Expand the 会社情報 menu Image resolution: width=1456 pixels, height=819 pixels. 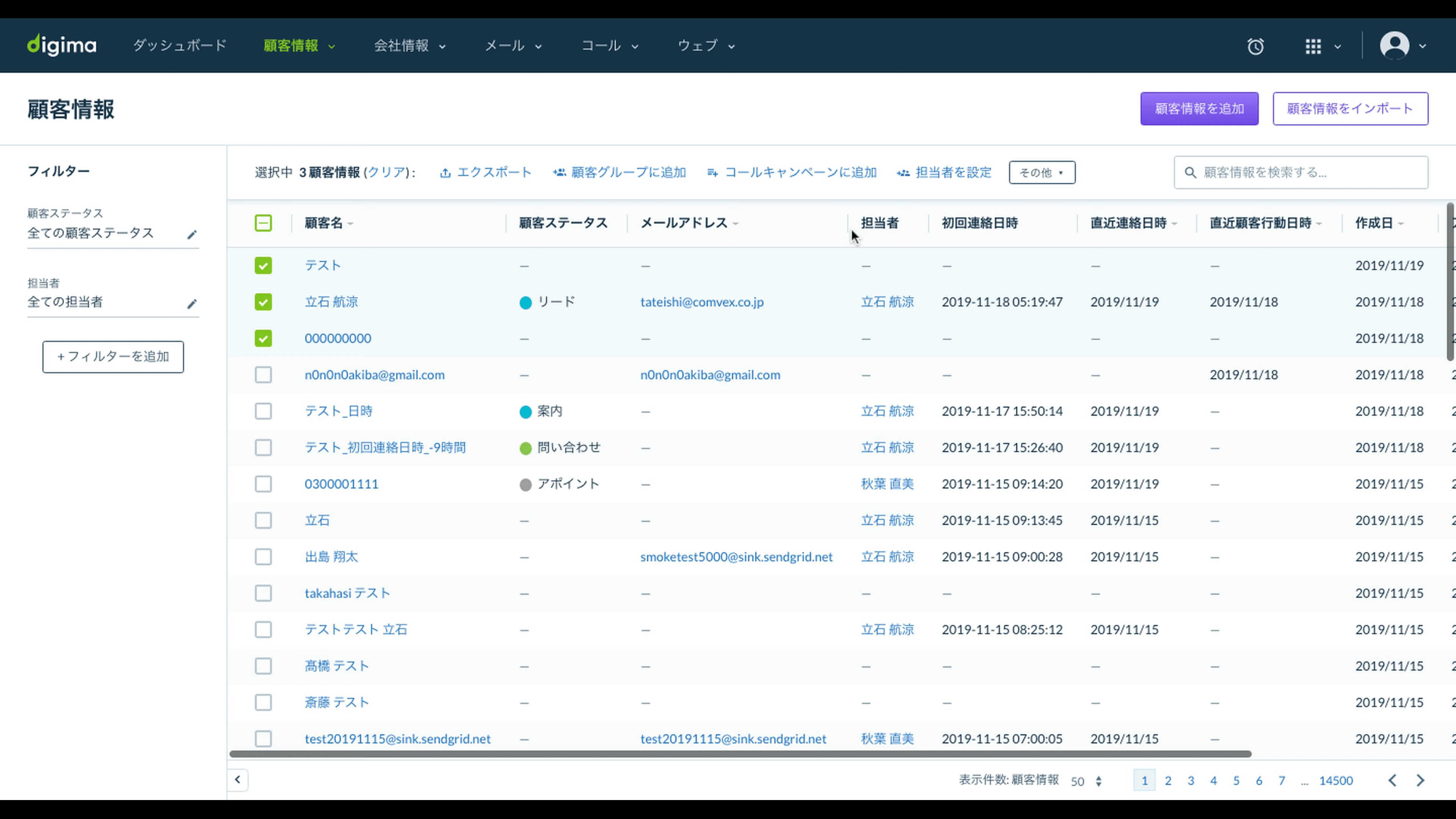(x=410, y=46)
